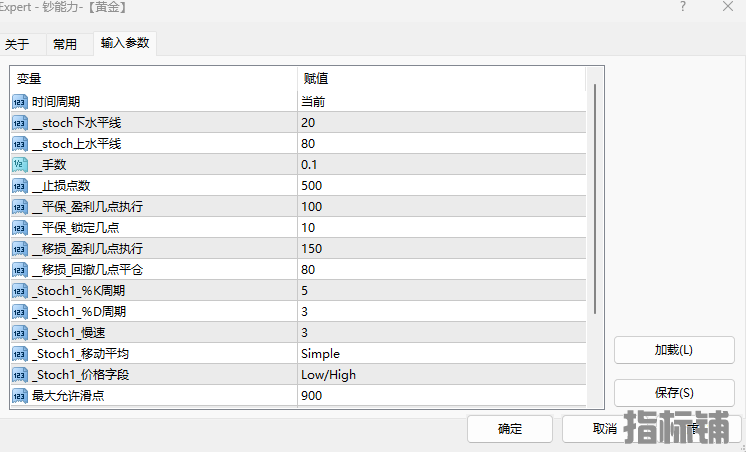Click the icon beside __移损_盈利几点执行
The height and width of the screenshot is (452, 746).
pyautogui.click(x=20, y=248)
